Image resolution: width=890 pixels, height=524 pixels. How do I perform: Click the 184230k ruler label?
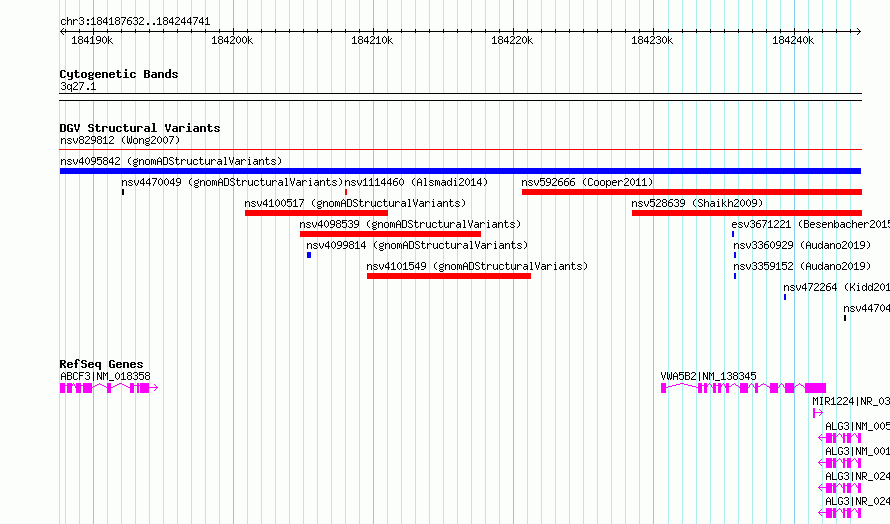click(652, 40)
